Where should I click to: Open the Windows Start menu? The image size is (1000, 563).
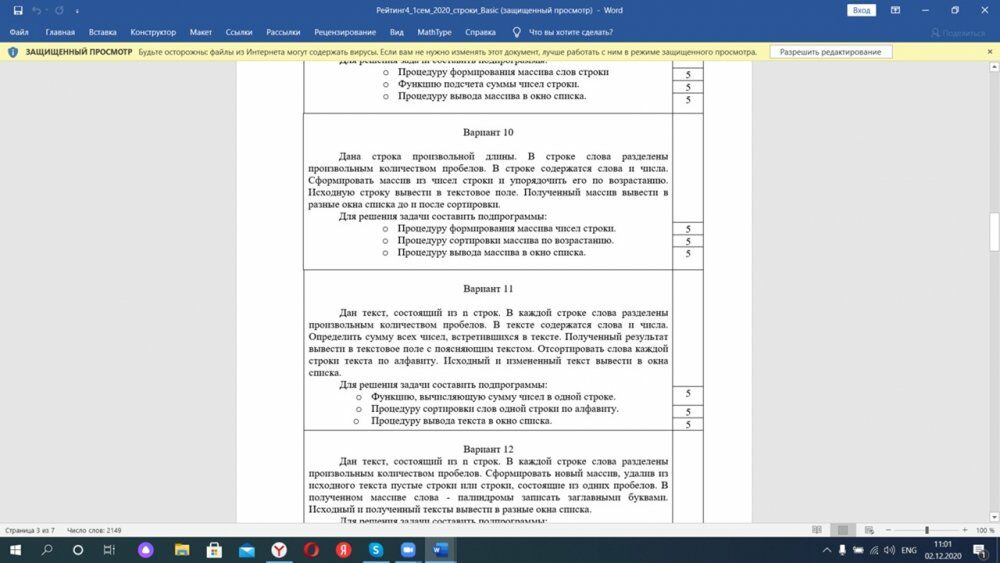15,550
